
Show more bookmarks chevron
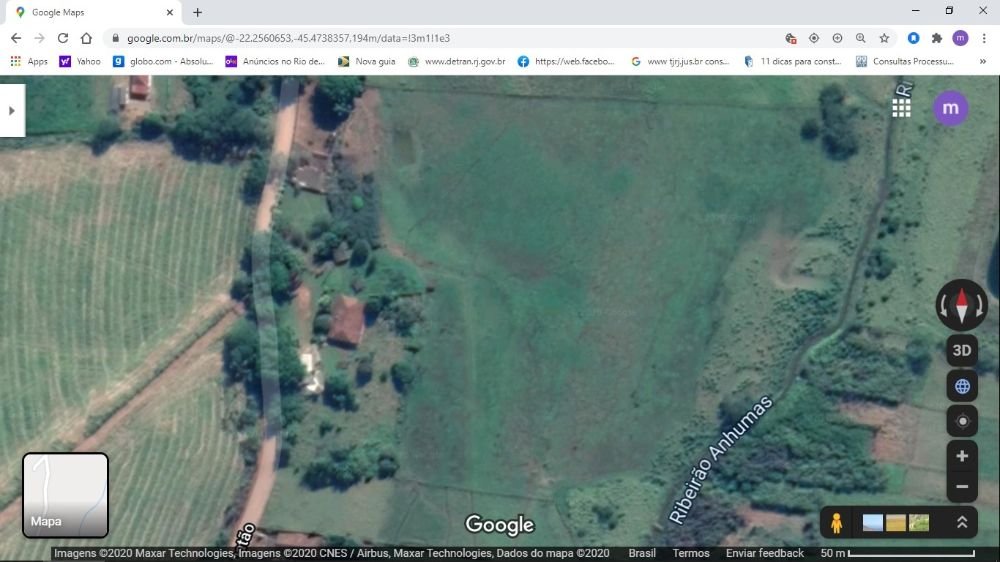pos(983,61)
